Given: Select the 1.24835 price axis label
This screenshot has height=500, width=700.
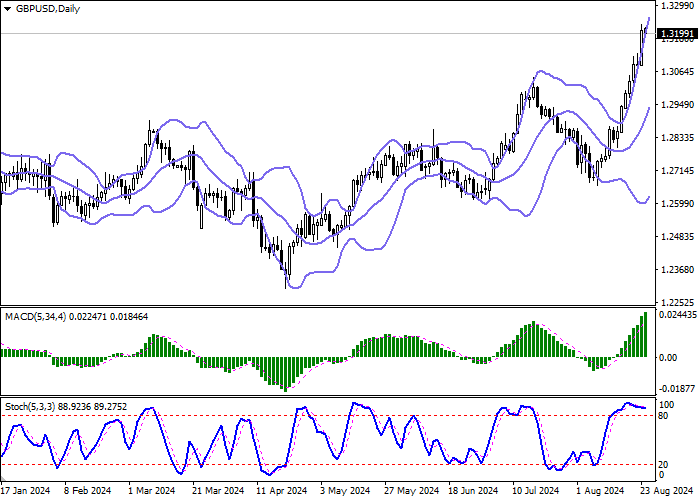Looking at the screenshot, I should pos(678,237).
